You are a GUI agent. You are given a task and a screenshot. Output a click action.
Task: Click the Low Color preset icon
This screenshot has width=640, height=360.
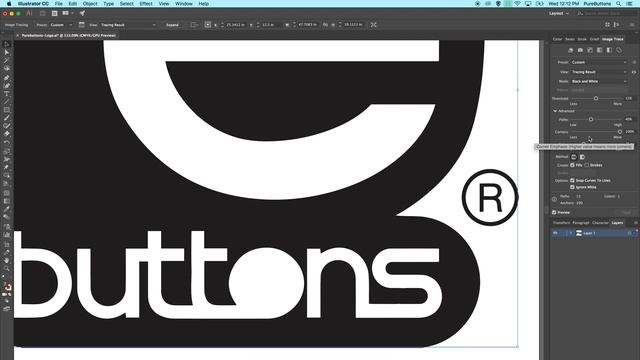[x=590, y=50]
